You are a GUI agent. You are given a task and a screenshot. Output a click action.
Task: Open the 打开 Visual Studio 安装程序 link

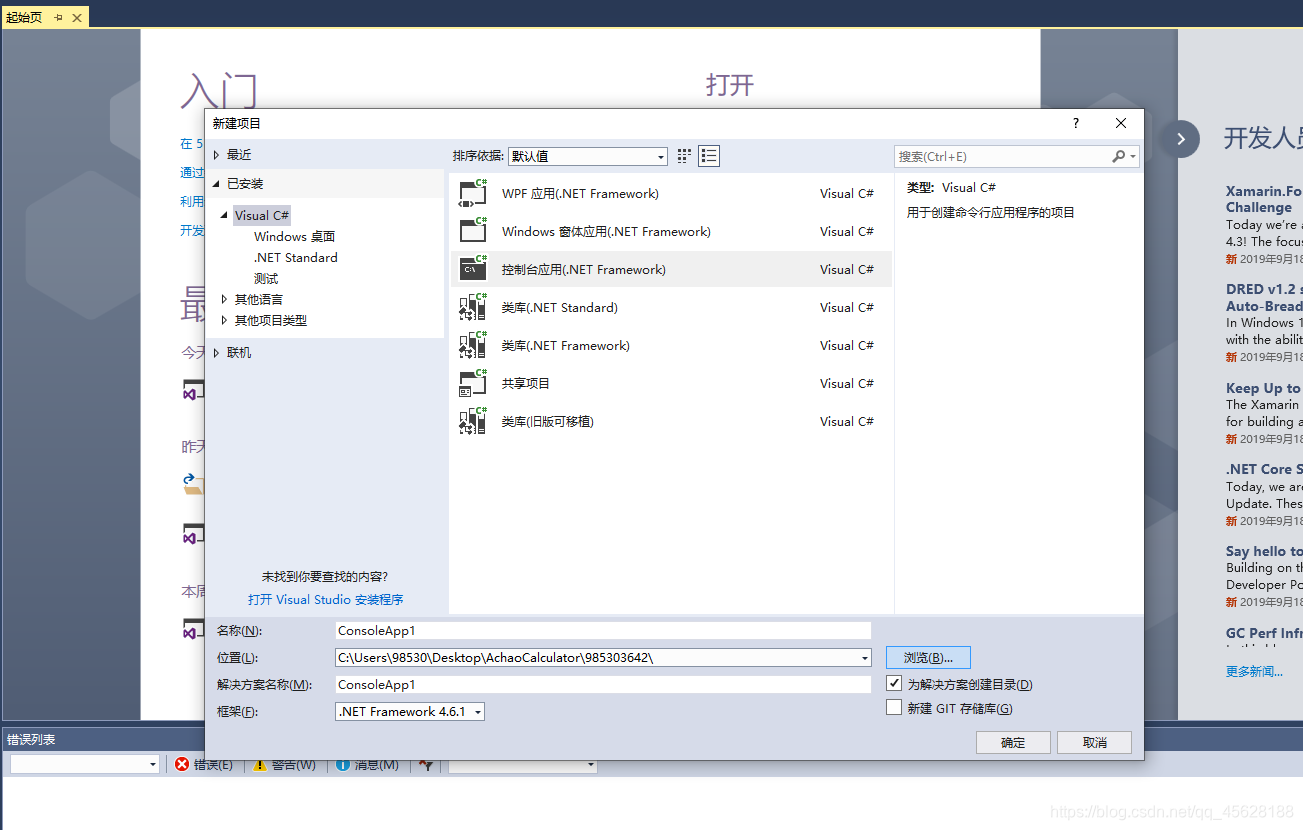[x=326, y=600]
